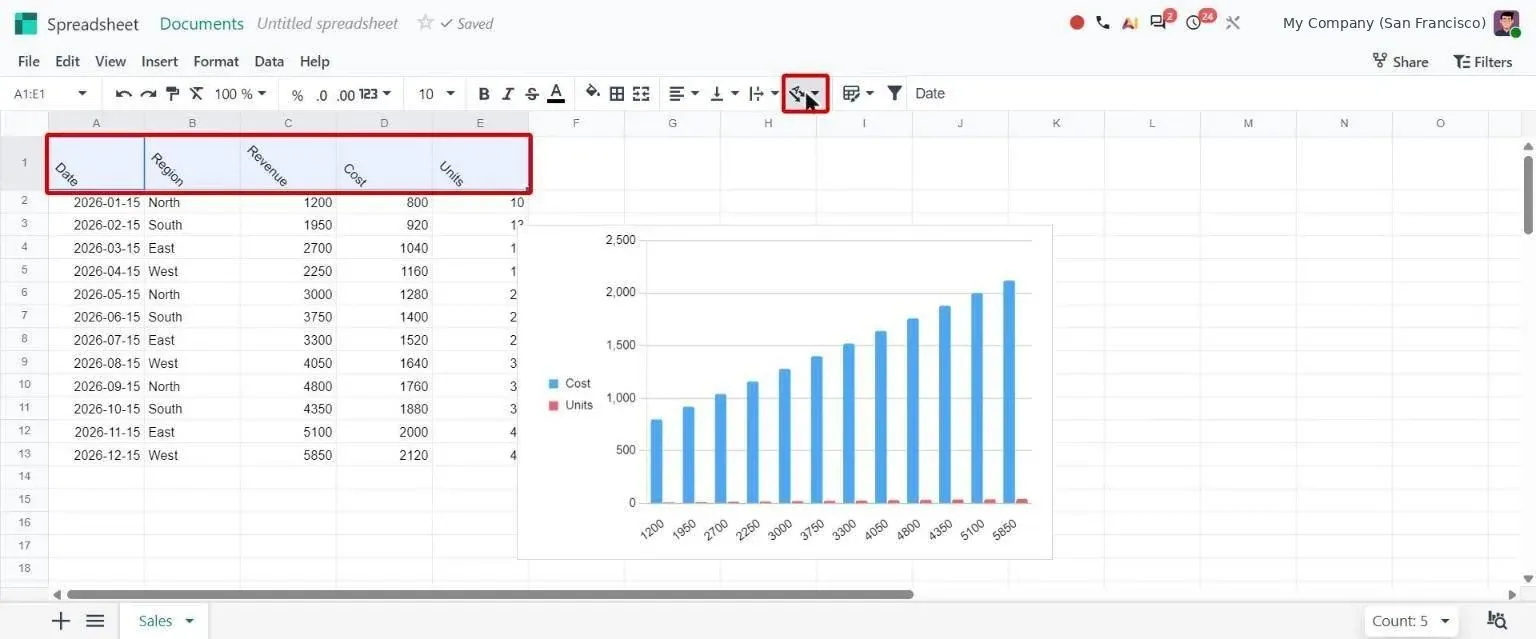
Task: Open the borders tool
Action: pyautogui.click(x=617, y=94)
